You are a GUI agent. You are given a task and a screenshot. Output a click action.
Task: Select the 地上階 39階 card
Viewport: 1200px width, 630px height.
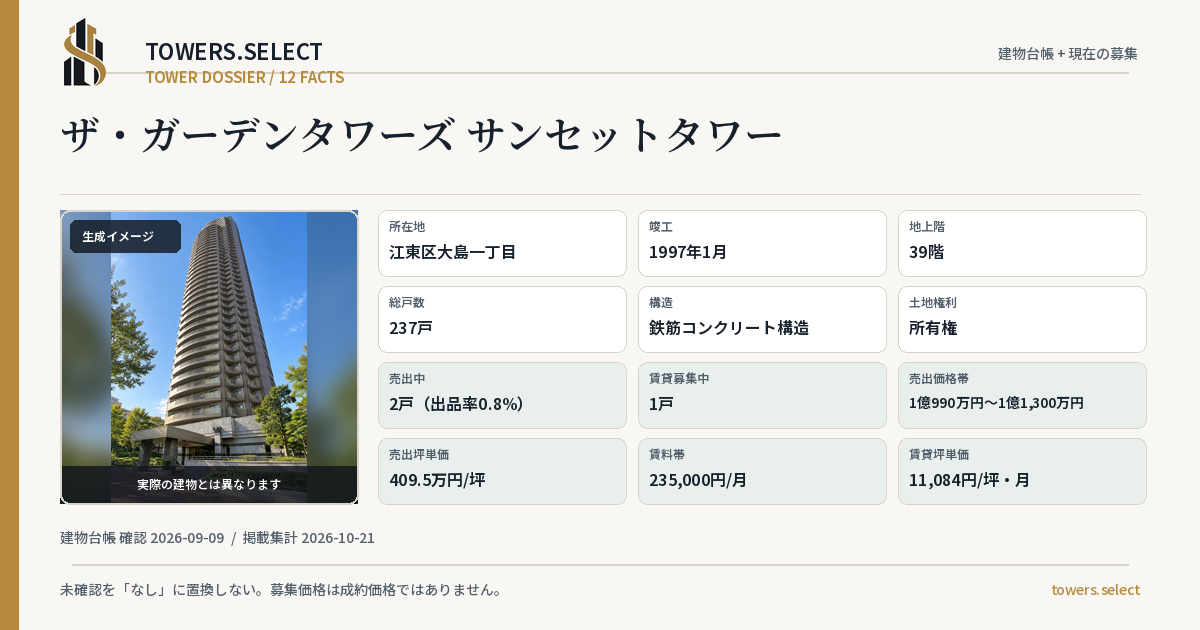[1022, 243]
